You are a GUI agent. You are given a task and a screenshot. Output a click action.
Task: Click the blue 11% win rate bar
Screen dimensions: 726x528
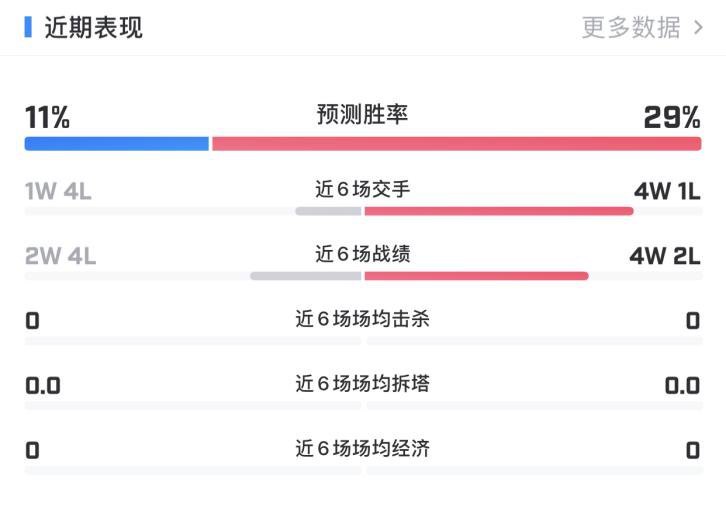pyautogui.click(x=117, y=144)
